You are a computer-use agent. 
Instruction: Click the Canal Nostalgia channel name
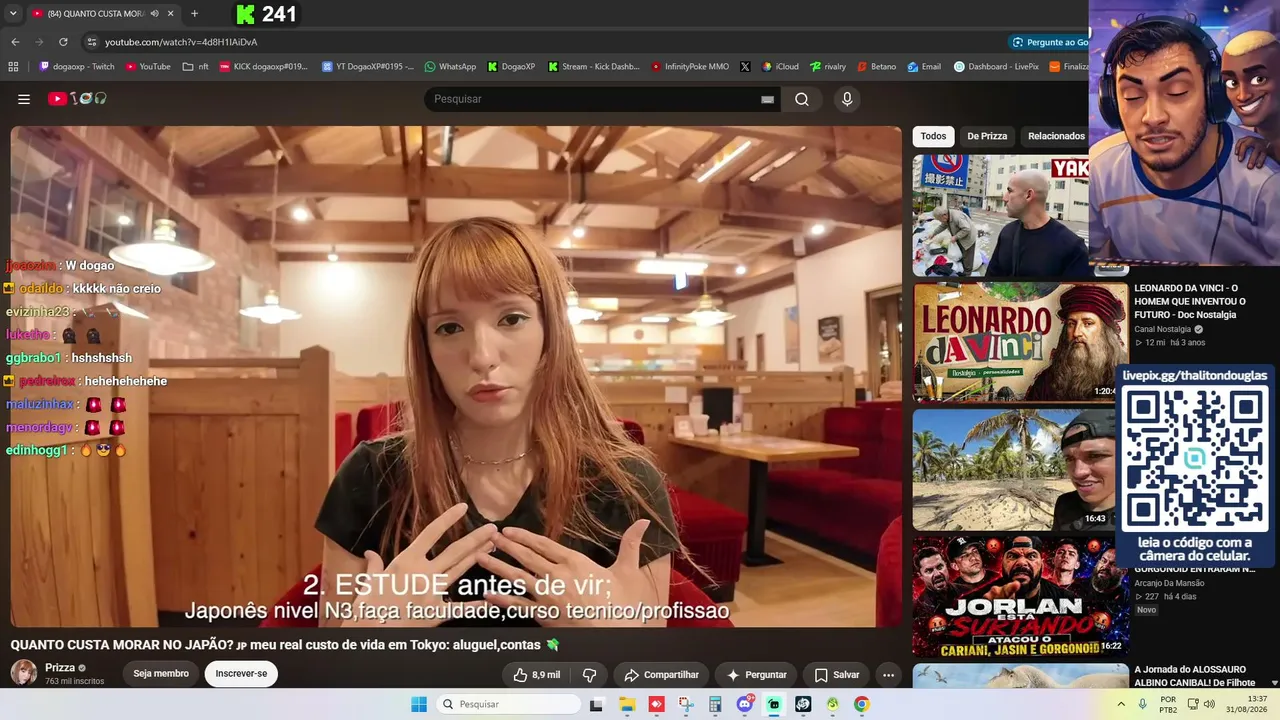pyautogui.click(x=1162, y=329)
